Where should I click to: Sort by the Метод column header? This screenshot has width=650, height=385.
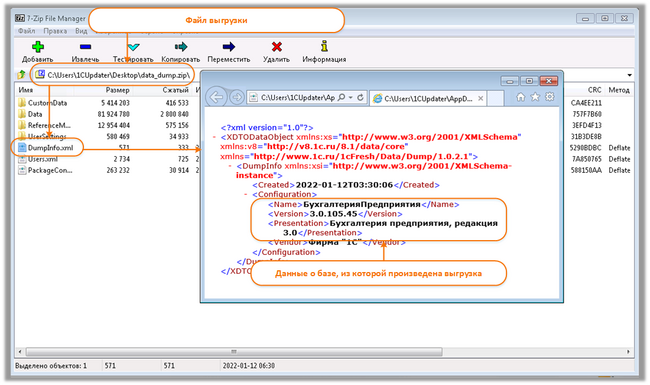pyautogui.click(x=619, y=90)
